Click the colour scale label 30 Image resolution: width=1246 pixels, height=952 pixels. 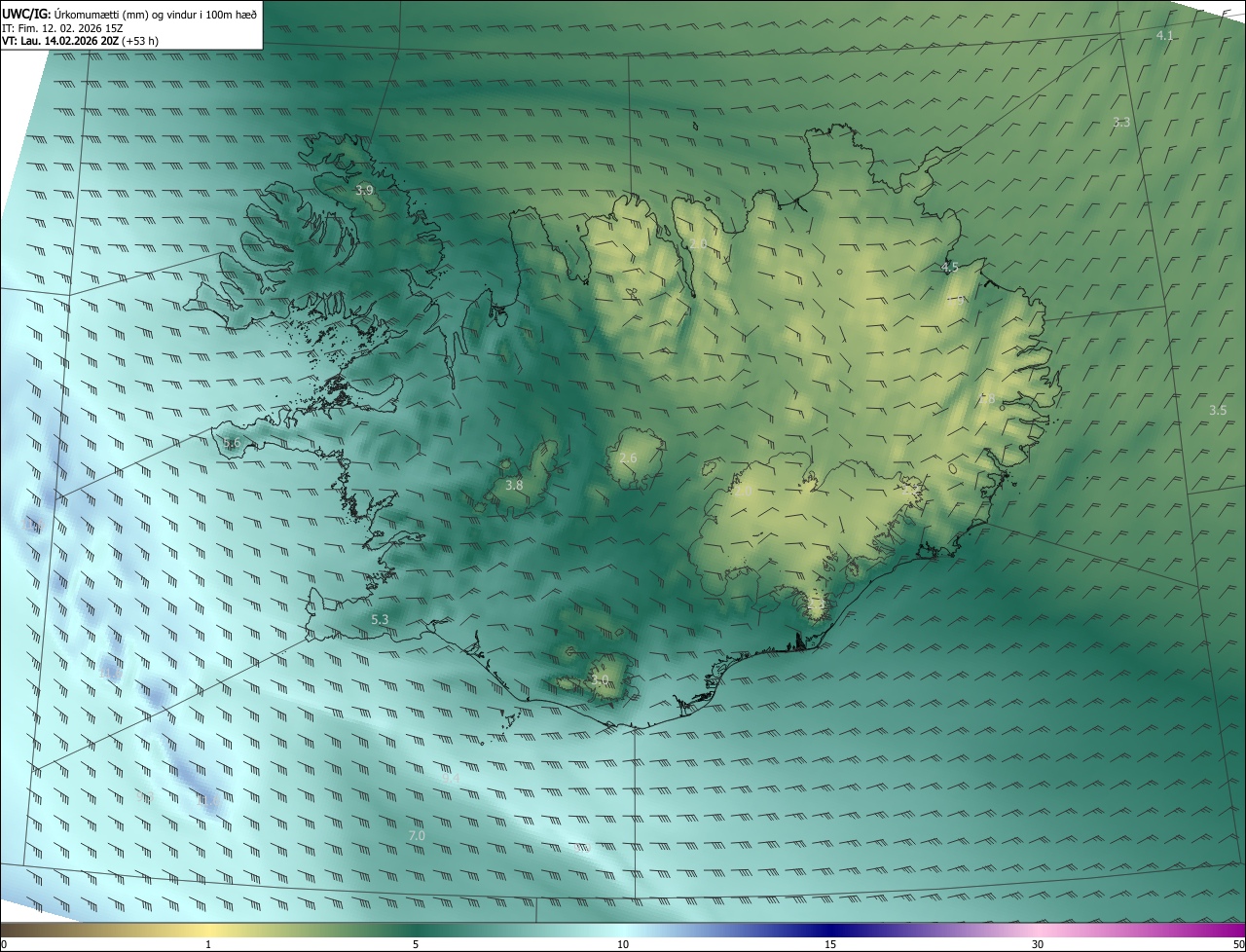tap(1038, 944)
